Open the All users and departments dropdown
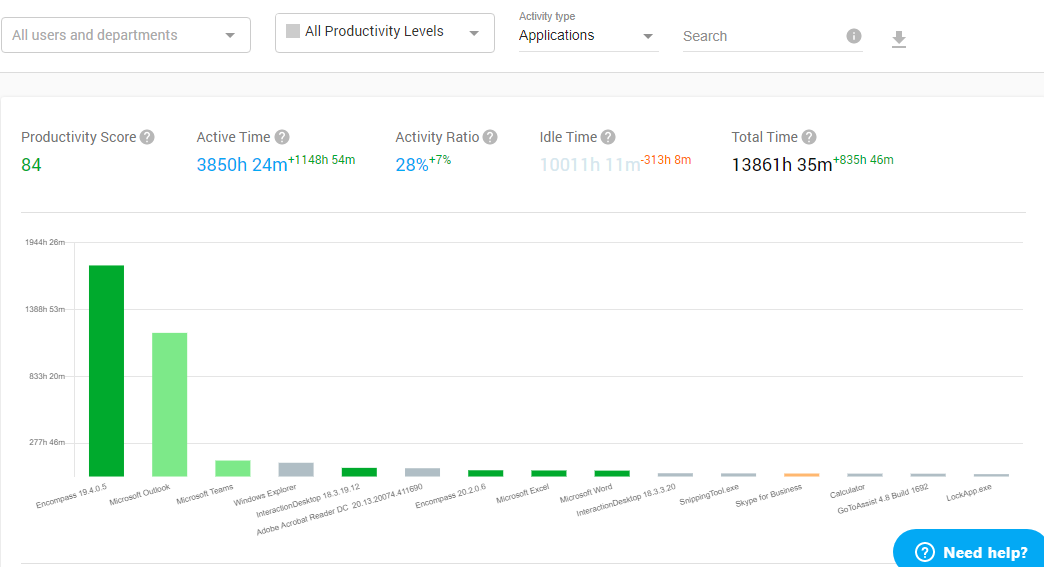 pyautogui.click(x=125, y=35)
